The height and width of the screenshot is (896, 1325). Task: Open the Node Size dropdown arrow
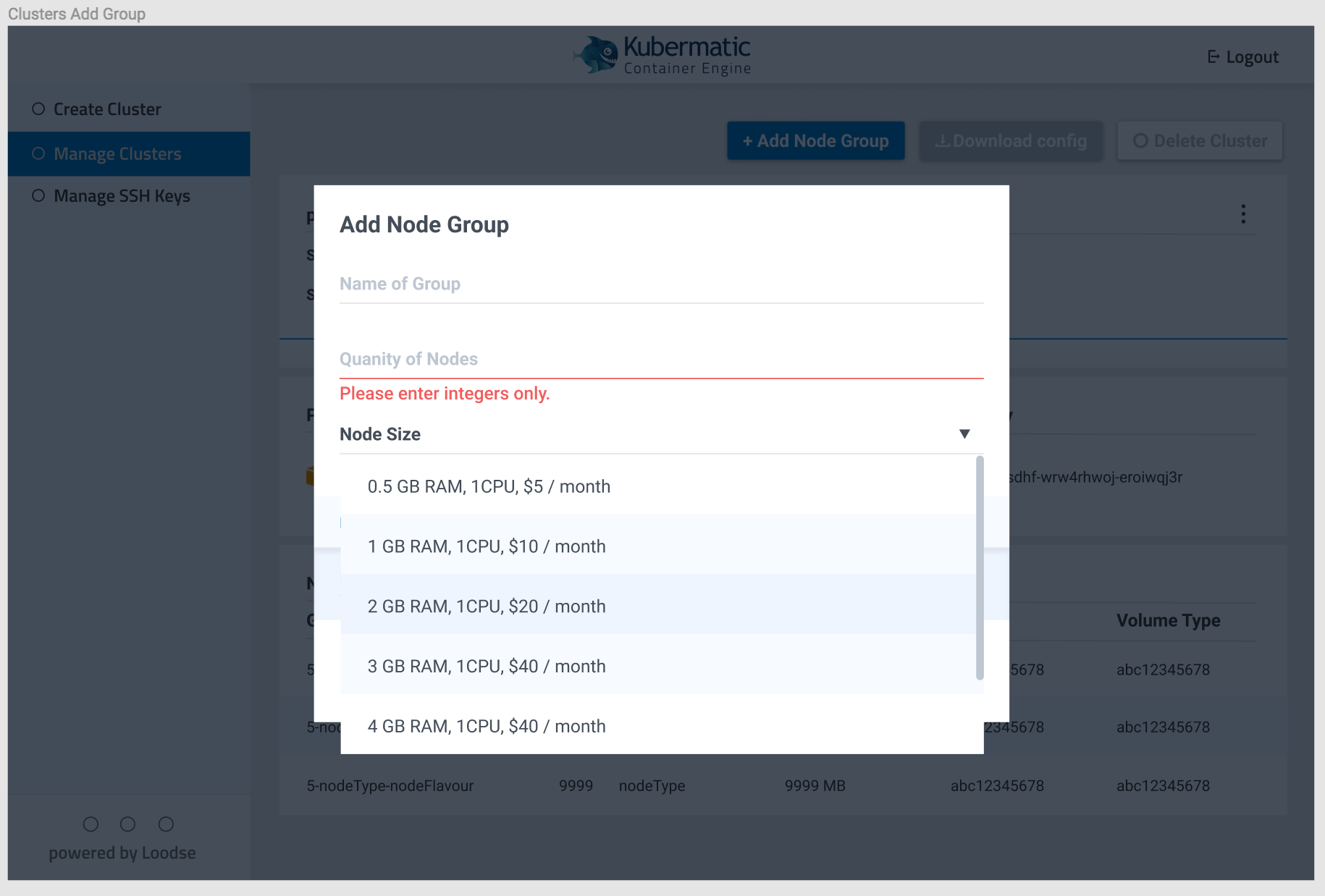[964, 433]
